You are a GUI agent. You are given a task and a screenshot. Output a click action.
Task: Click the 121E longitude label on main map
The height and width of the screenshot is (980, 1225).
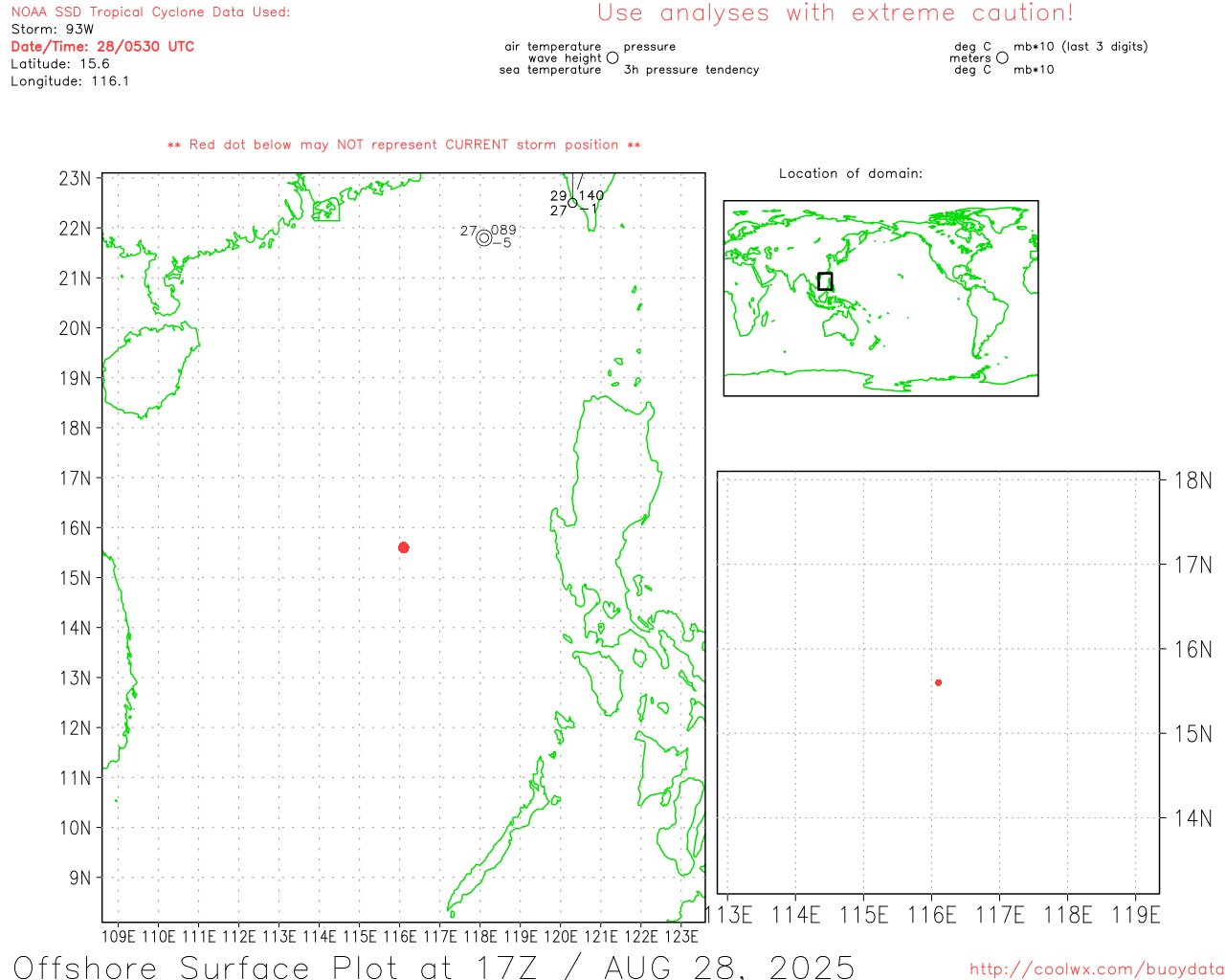[x=601, y=936]
